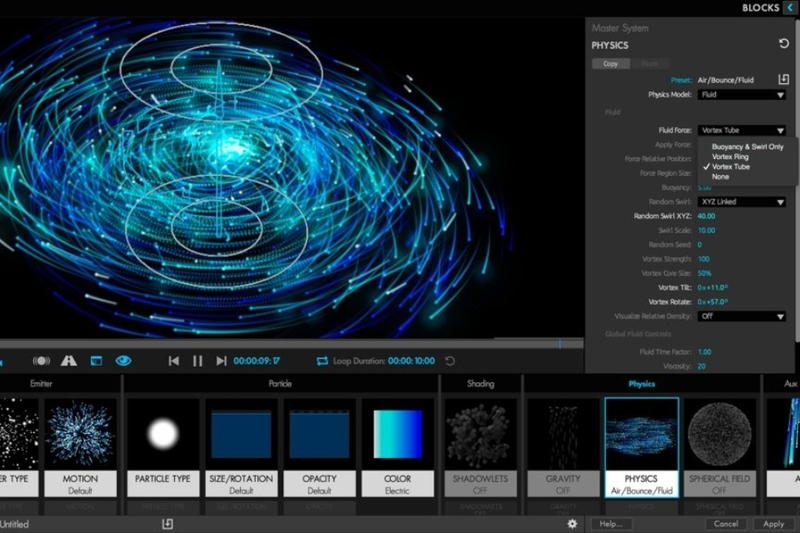Click the Viscosity value 20
Image resolution: width=800 pixels, height=533 pixels.
(x=702, y=366)
